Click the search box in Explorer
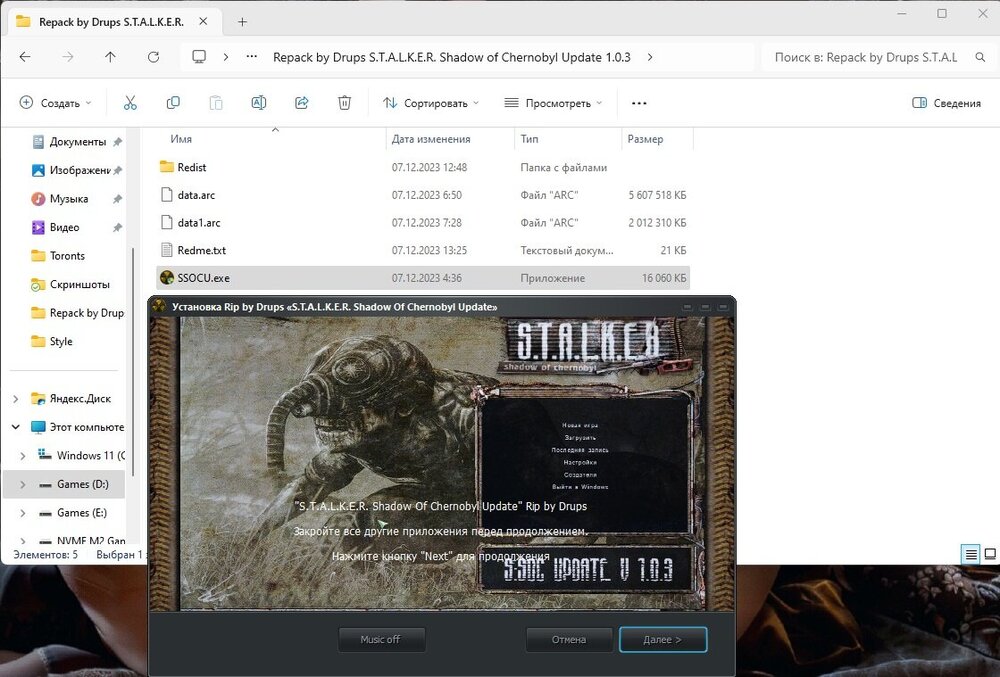1000x677 pixels. click(x=865, y=57)
